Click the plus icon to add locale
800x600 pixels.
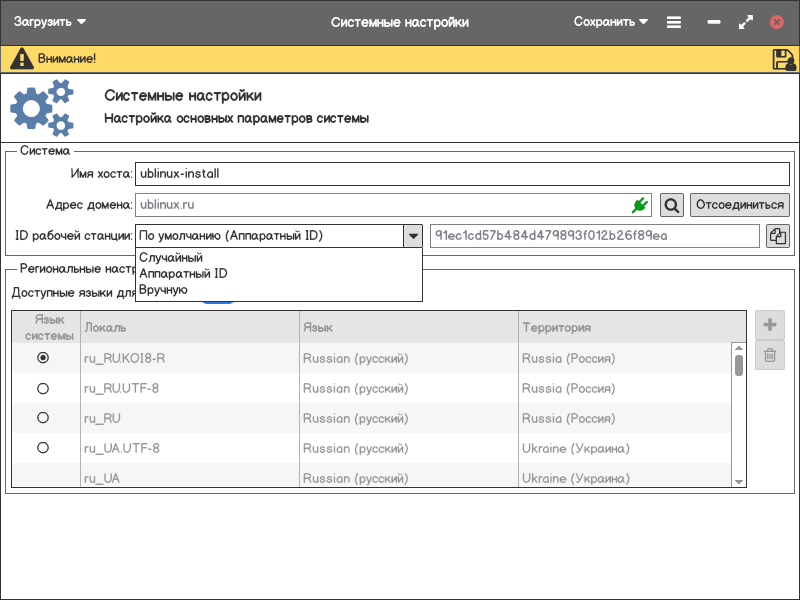pos(770,325)
